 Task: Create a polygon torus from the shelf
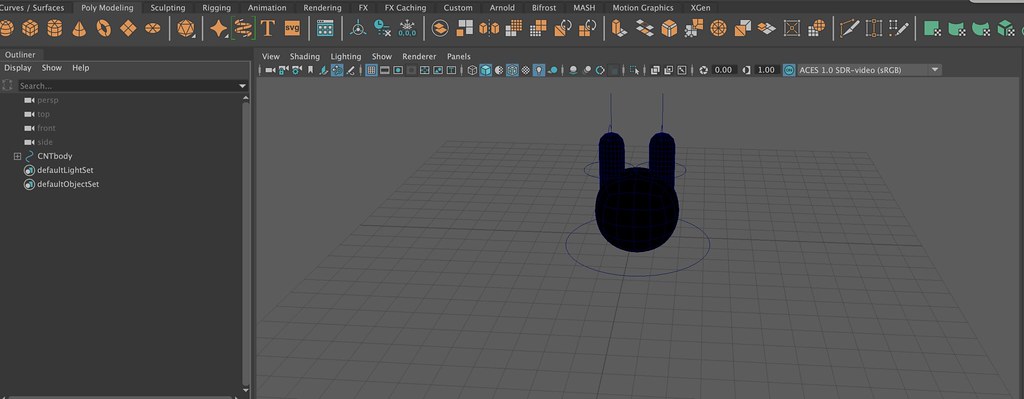tap(104, 28)
